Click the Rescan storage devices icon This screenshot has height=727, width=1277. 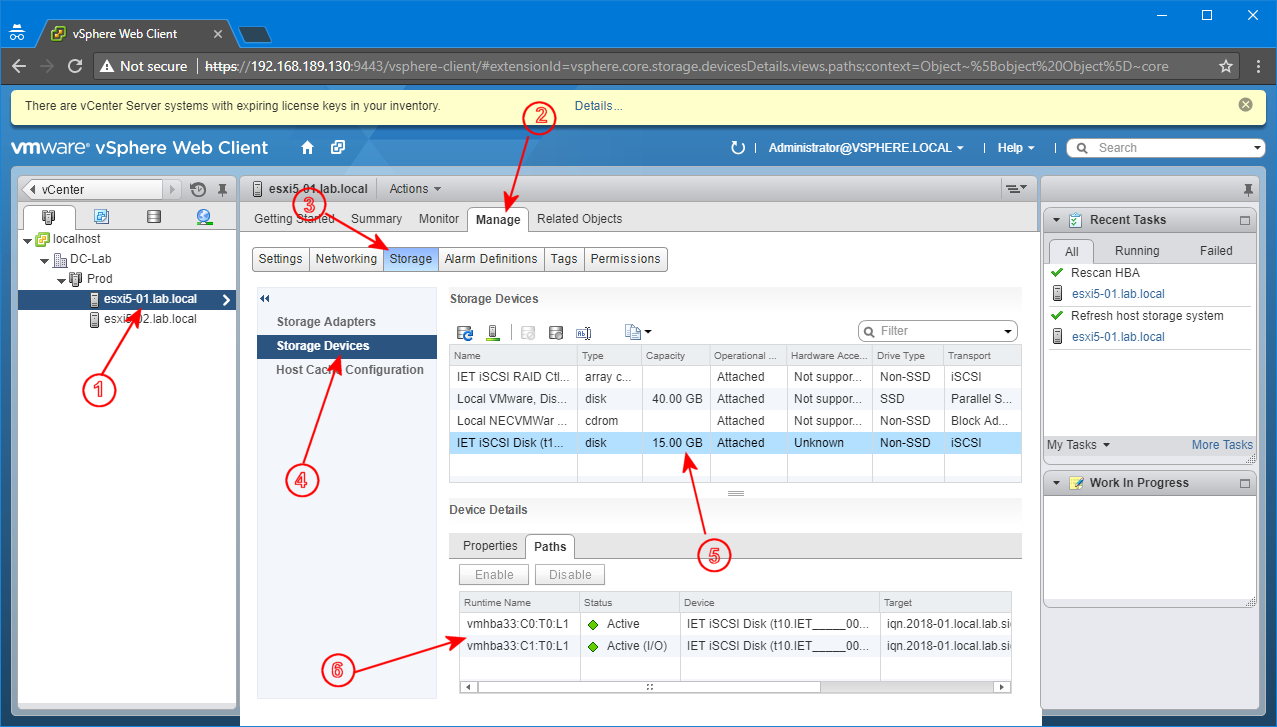click(465, 331)
